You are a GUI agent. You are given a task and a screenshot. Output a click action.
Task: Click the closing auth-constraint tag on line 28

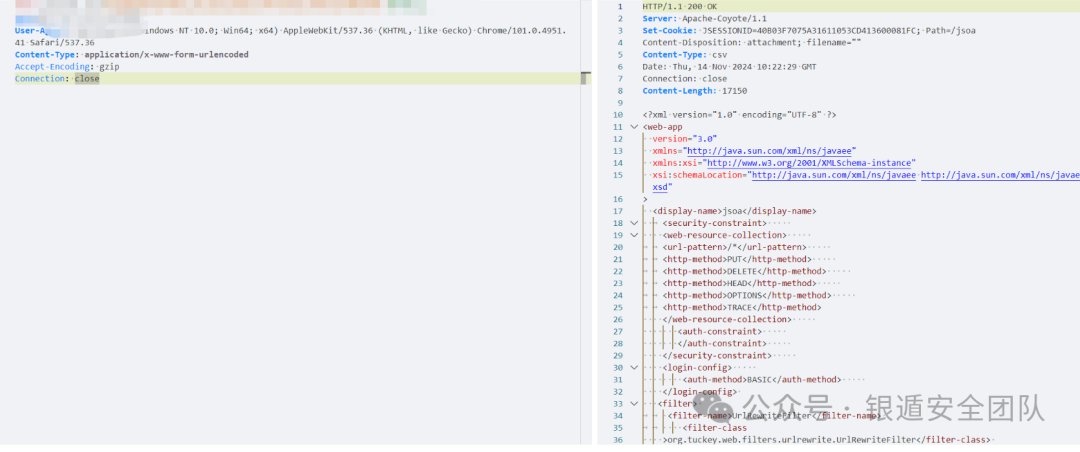coord(722,344)
